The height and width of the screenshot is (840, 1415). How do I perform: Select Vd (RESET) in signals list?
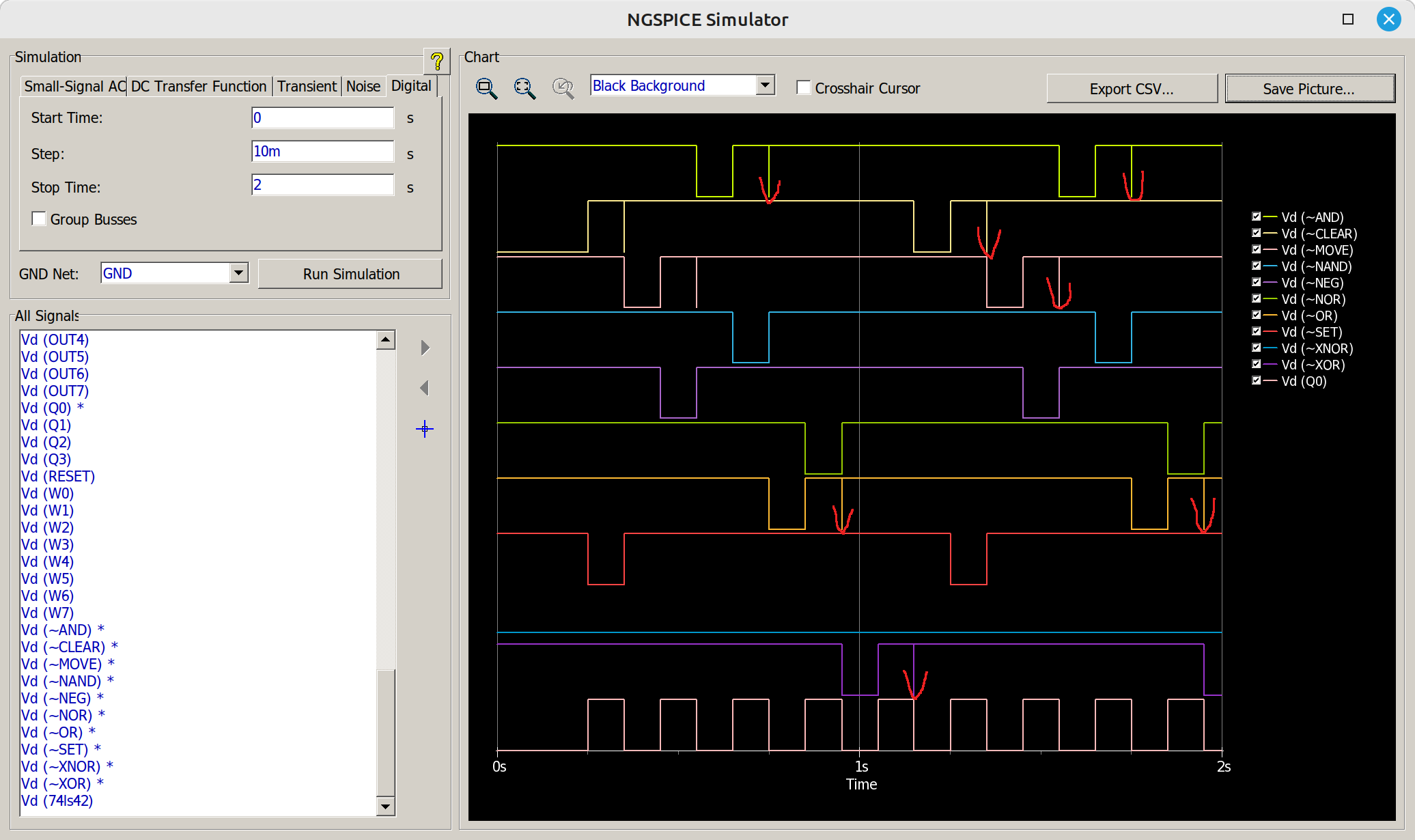[x=58, y=476]
